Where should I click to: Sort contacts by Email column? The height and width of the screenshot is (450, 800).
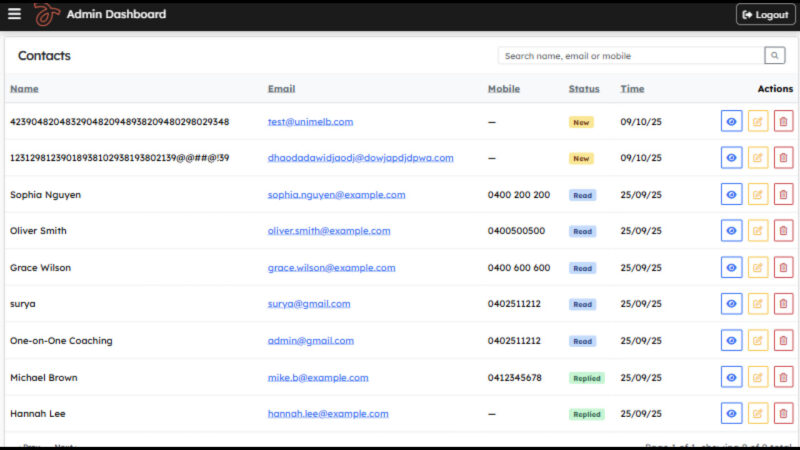[281, 89]
